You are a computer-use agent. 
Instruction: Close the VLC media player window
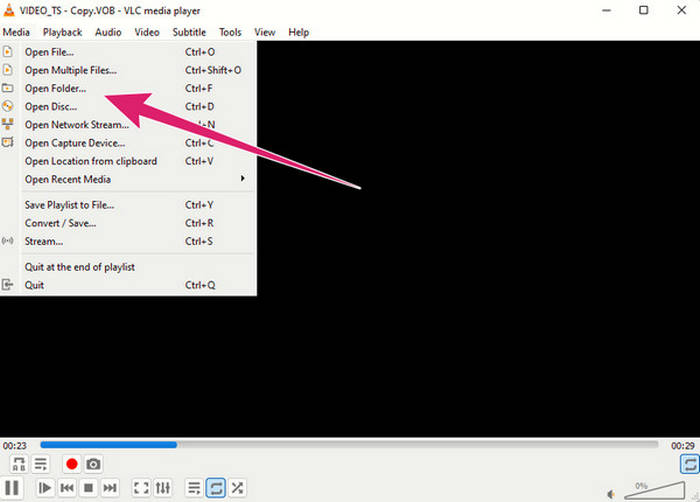point(681,10)
